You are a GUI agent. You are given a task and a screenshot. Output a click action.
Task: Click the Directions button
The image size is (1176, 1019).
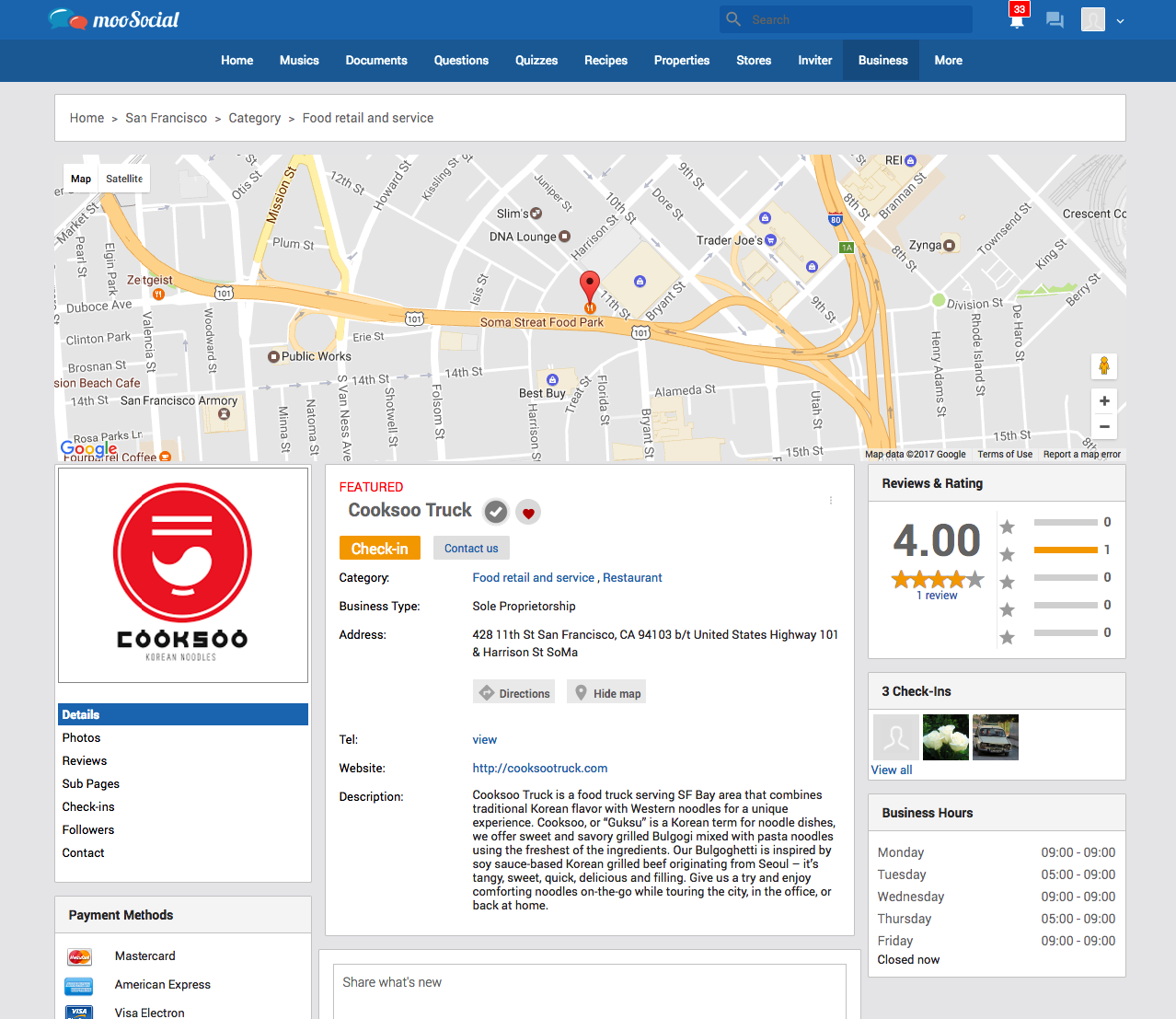click(x=514, y=692)
